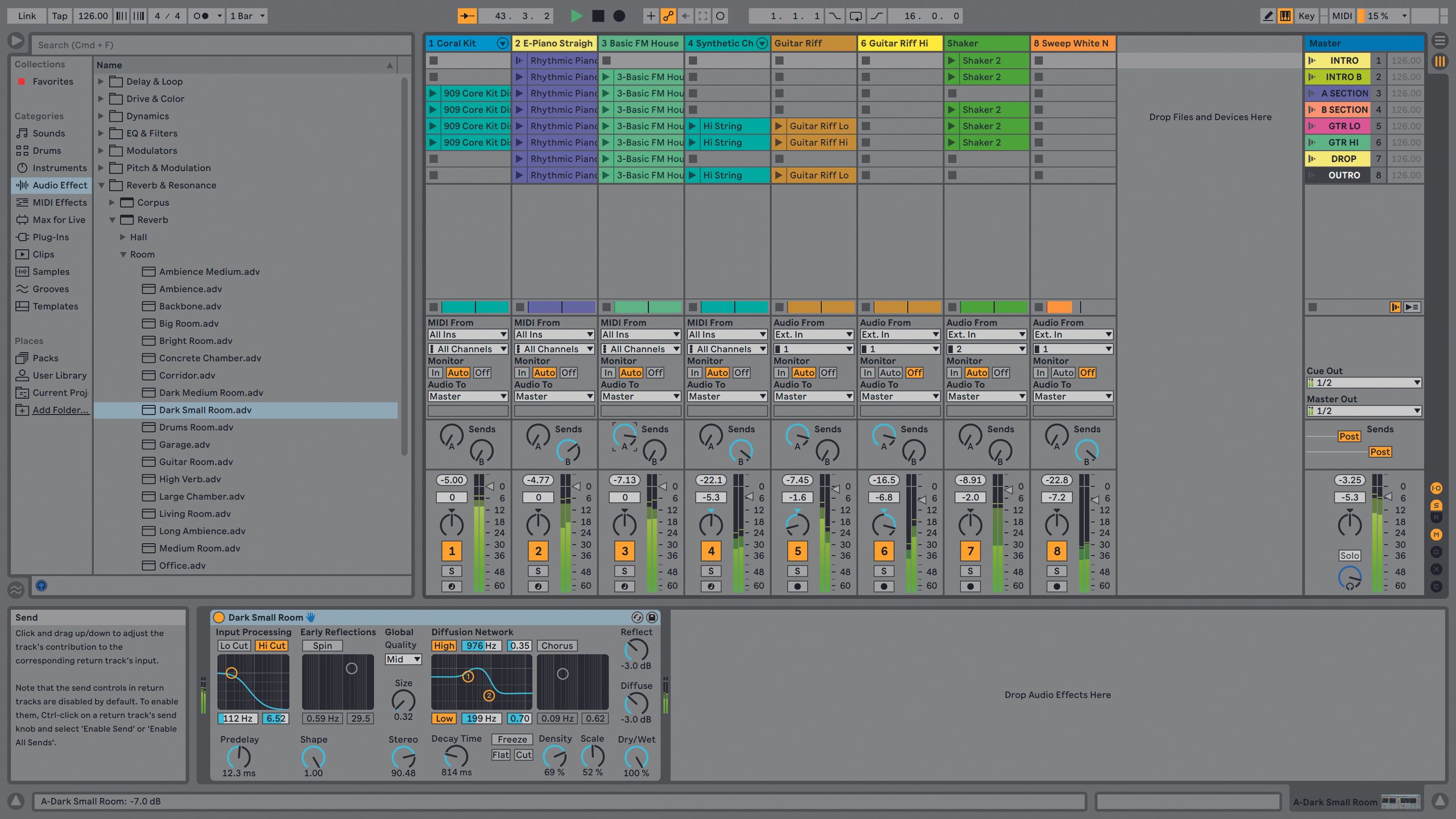The height and width of the screenshot is (819, 1456).
Task: Open the 1 Bar quantization menu
Action: (247, 16)
